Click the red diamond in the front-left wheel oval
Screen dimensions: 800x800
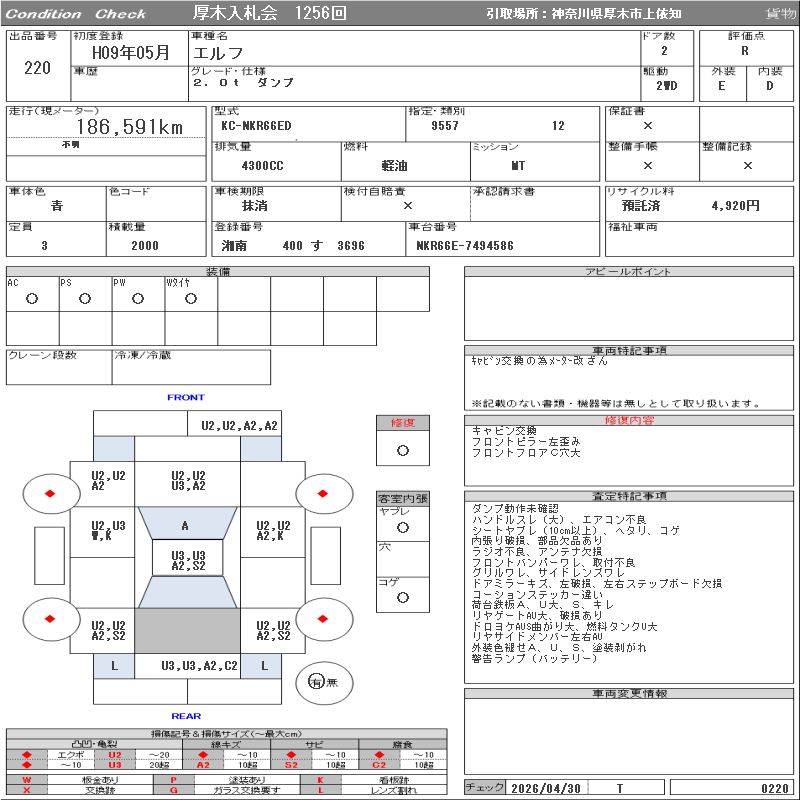pos(50,493)
